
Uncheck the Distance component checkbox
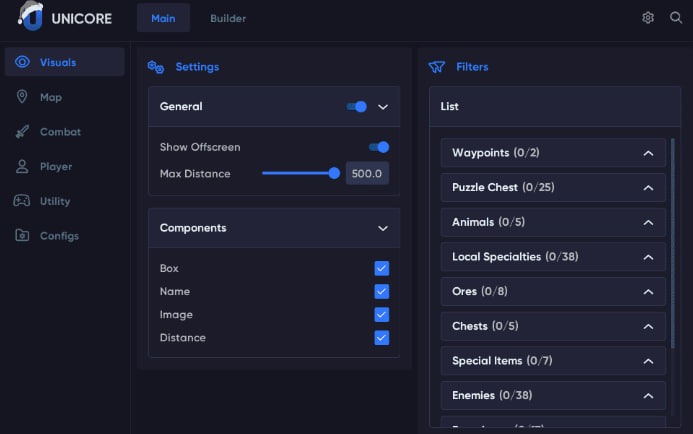(381, 337)
